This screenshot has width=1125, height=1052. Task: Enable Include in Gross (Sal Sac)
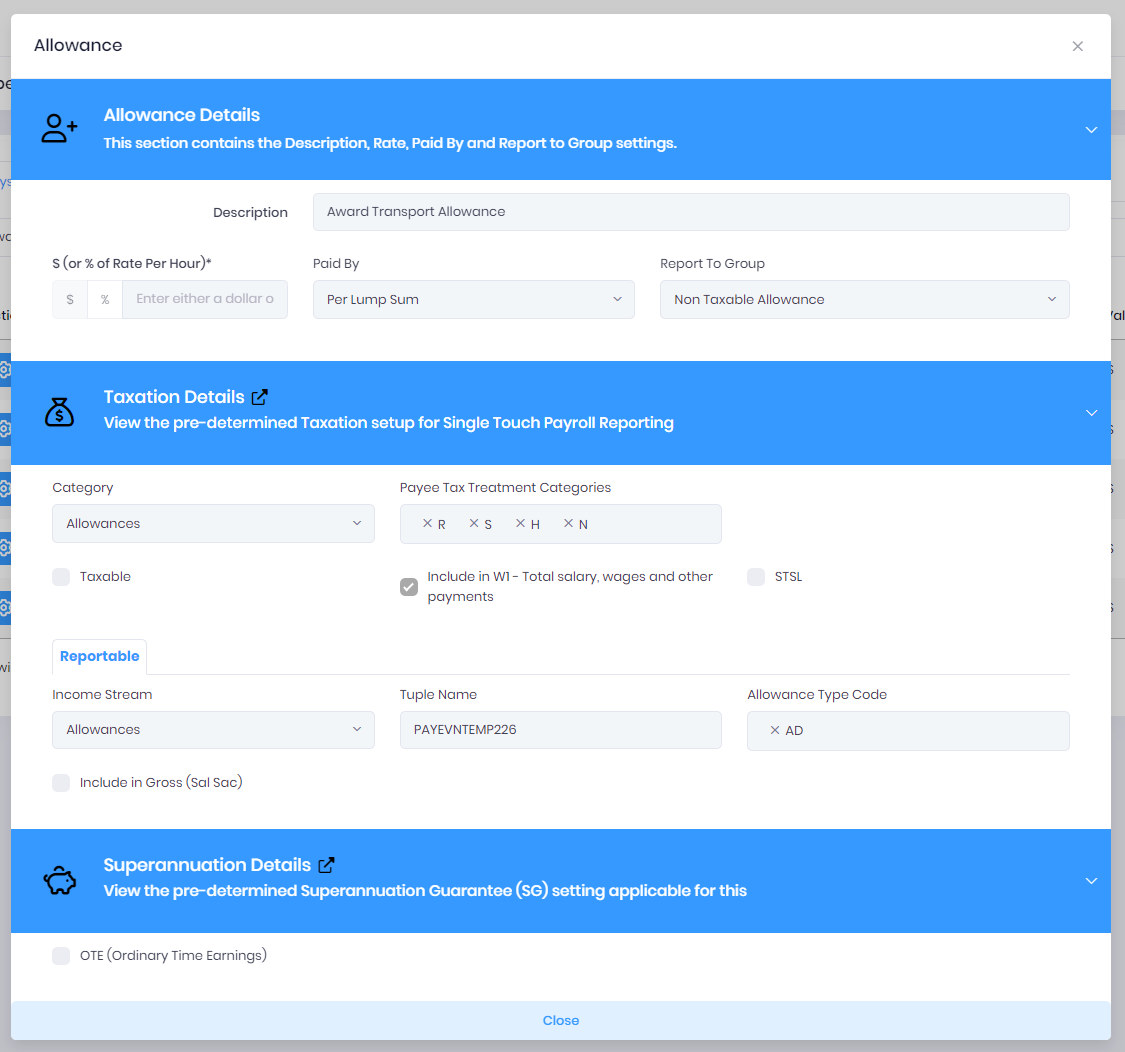pos(61,783)
